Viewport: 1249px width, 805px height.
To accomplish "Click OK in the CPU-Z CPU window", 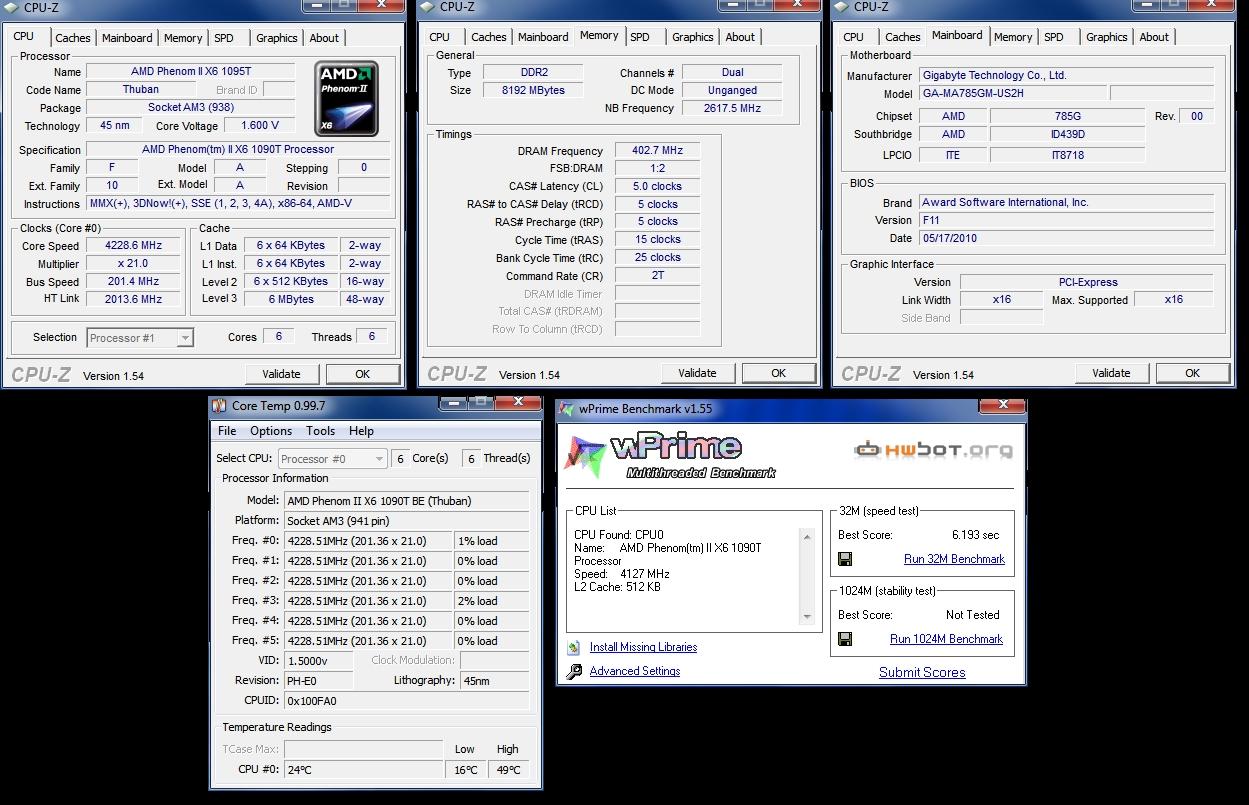I will 363,374.
